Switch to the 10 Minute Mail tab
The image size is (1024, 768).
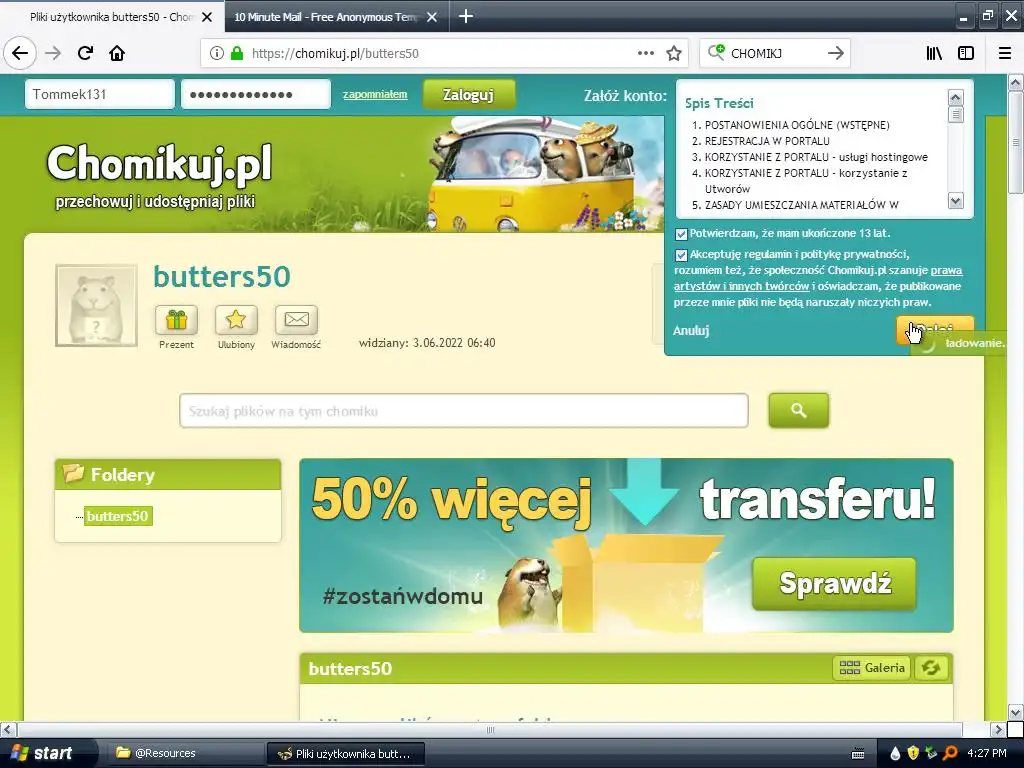click(x=327, y=17)
